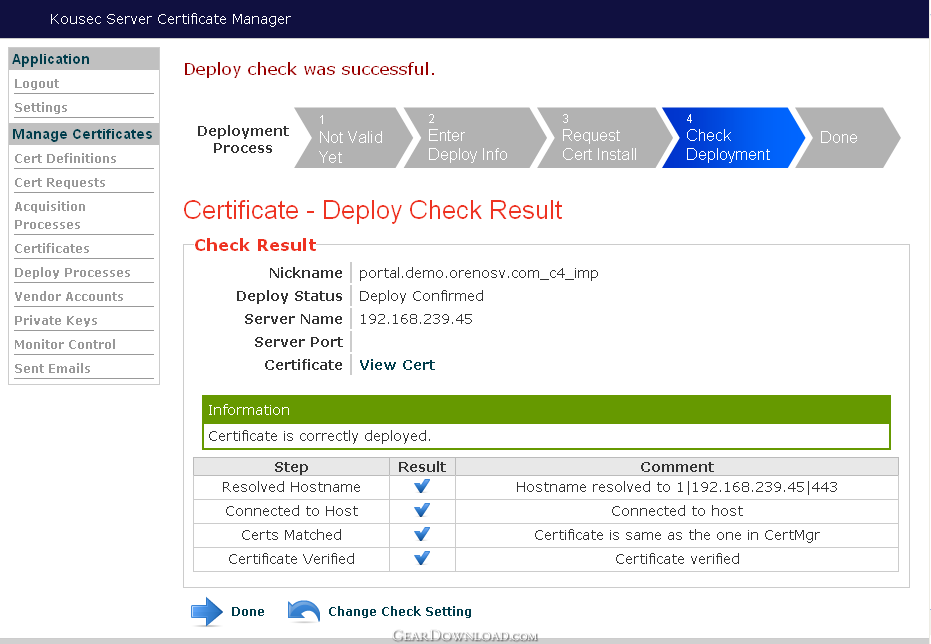Image resolution: width=931 pixels, height=644 pixels.
Task: Select step 3 Request Cert Install
Action: click(604, 138)
